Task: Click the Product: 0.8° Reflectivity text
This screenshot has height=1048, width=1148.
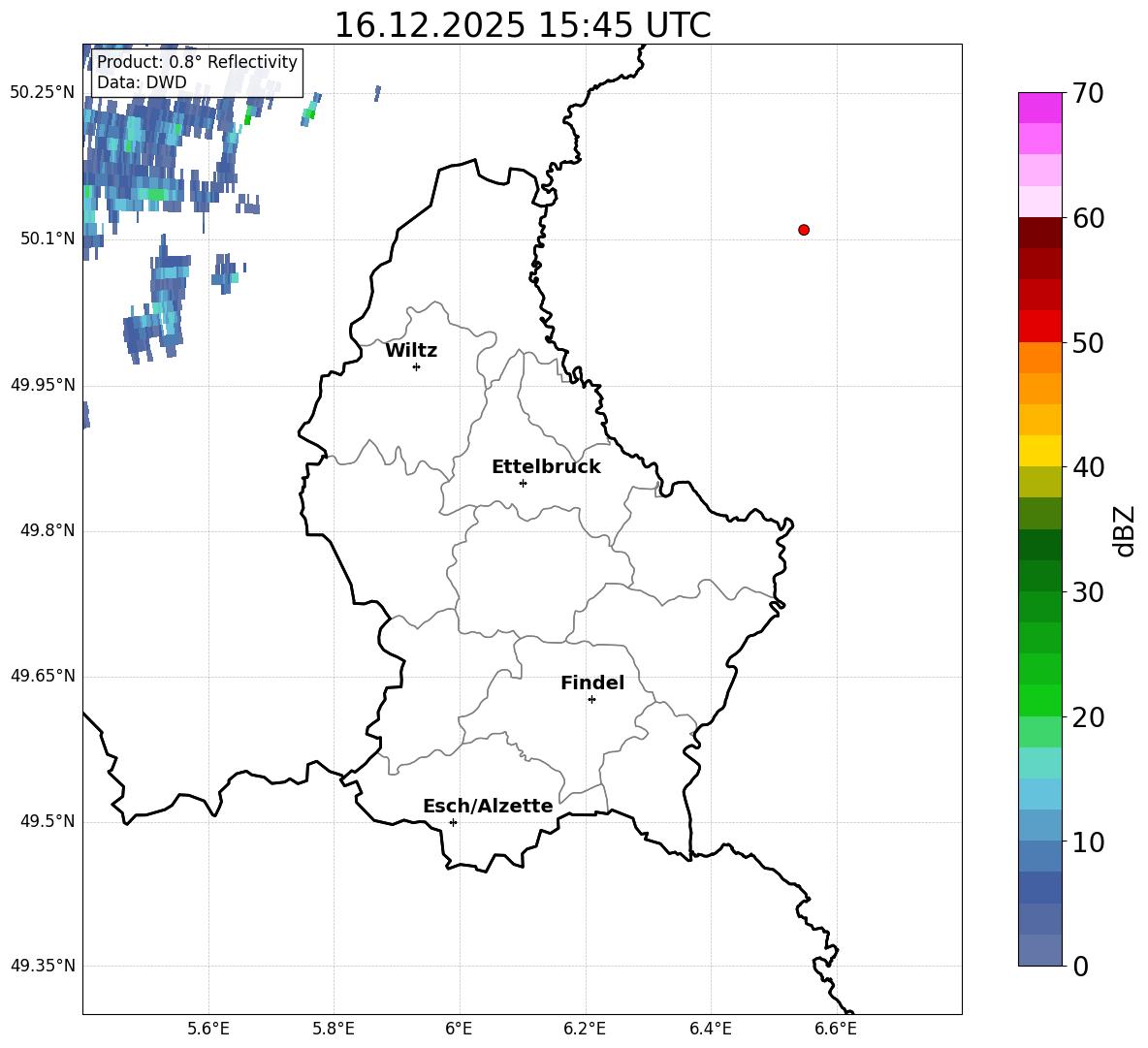Action: point(197,61)
